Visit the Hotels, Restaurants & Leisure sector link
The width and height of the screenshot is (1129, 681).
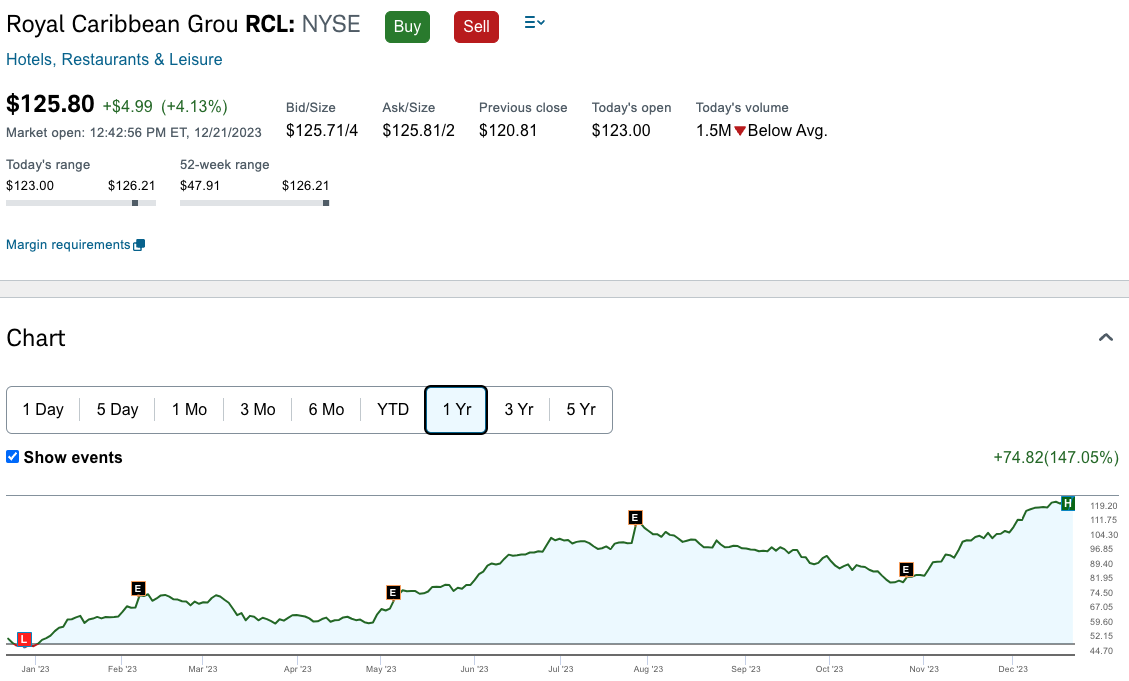pos(114,59)
